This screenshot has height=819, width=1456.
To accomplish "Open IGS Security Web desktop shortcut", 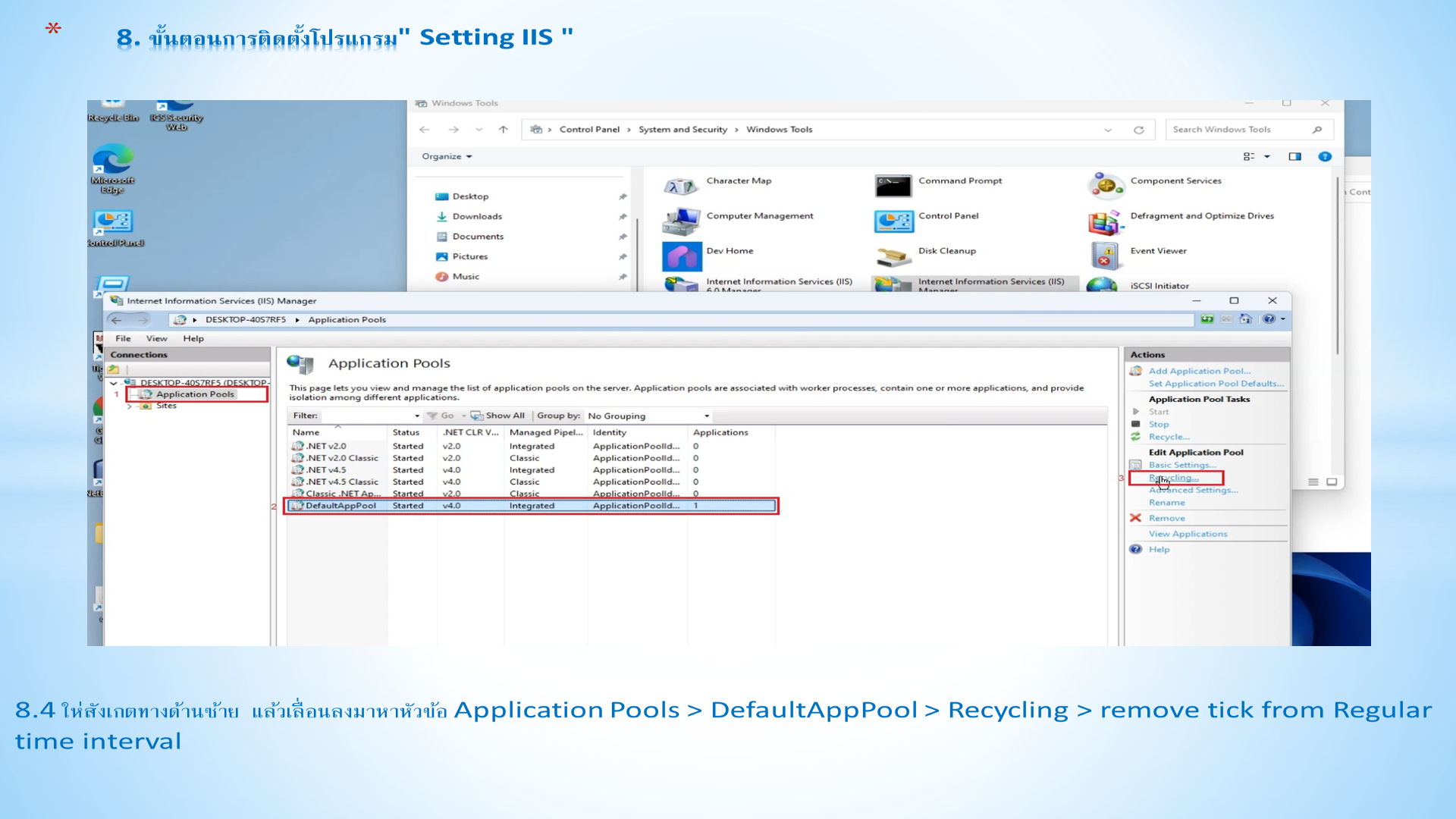I will tap(176, 115).
